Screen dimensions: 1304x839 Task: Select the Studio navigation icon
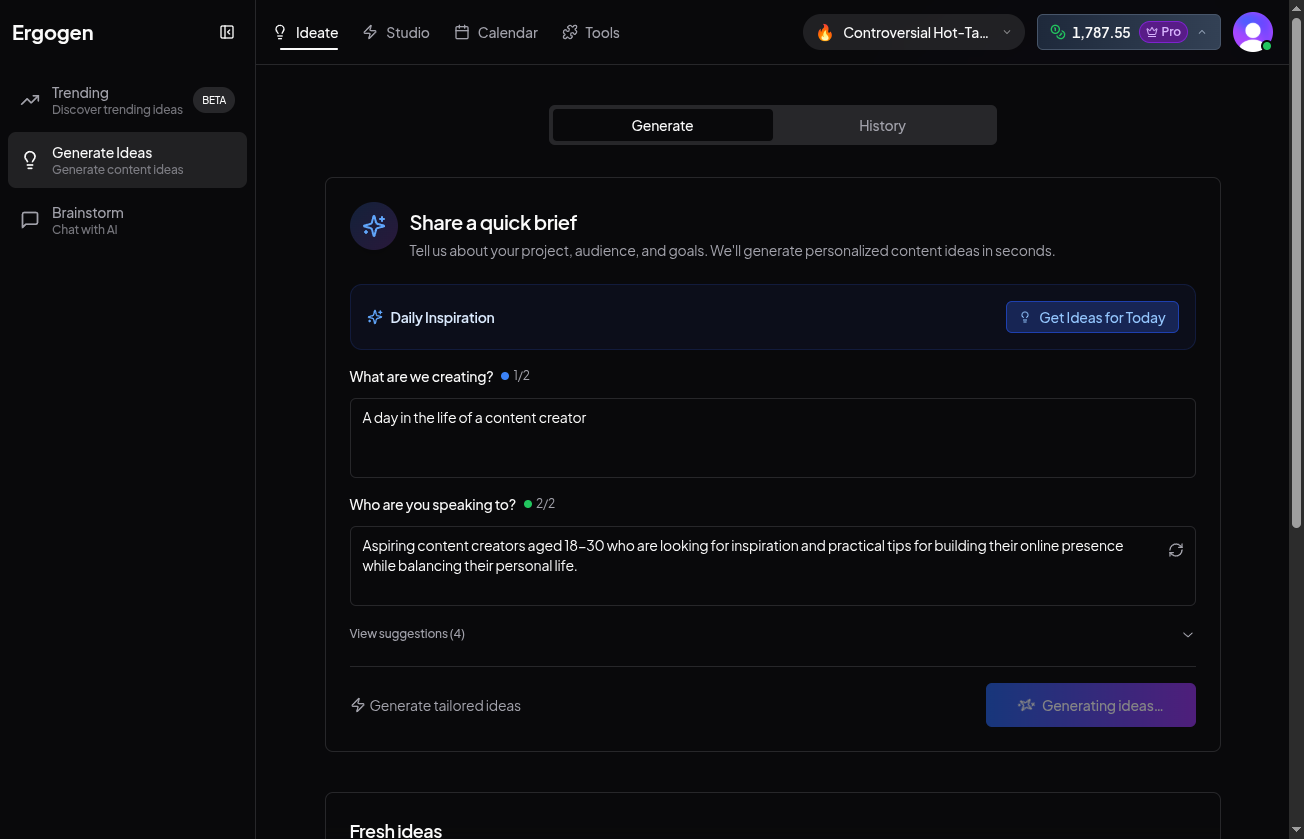369,31
